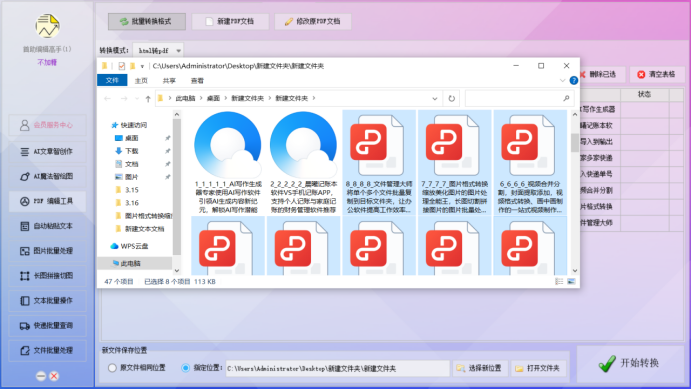The height and width of the screenshot is (389, 692).
Task: Expand the Explorer ribbon chevron
Action: tap(562, 80)
